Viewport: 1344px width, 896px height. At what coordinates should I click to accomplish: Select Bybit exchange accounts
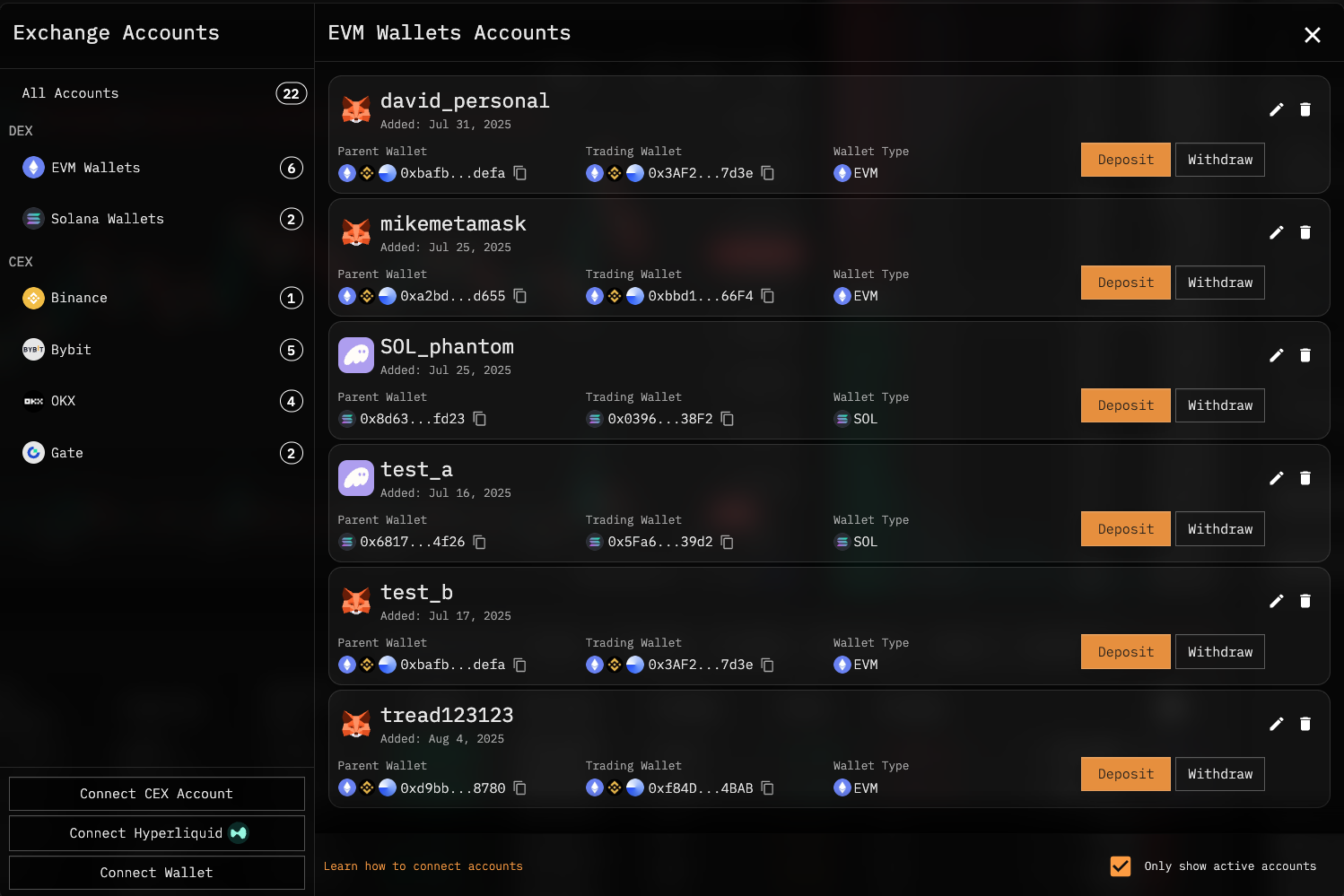point(71,350)
